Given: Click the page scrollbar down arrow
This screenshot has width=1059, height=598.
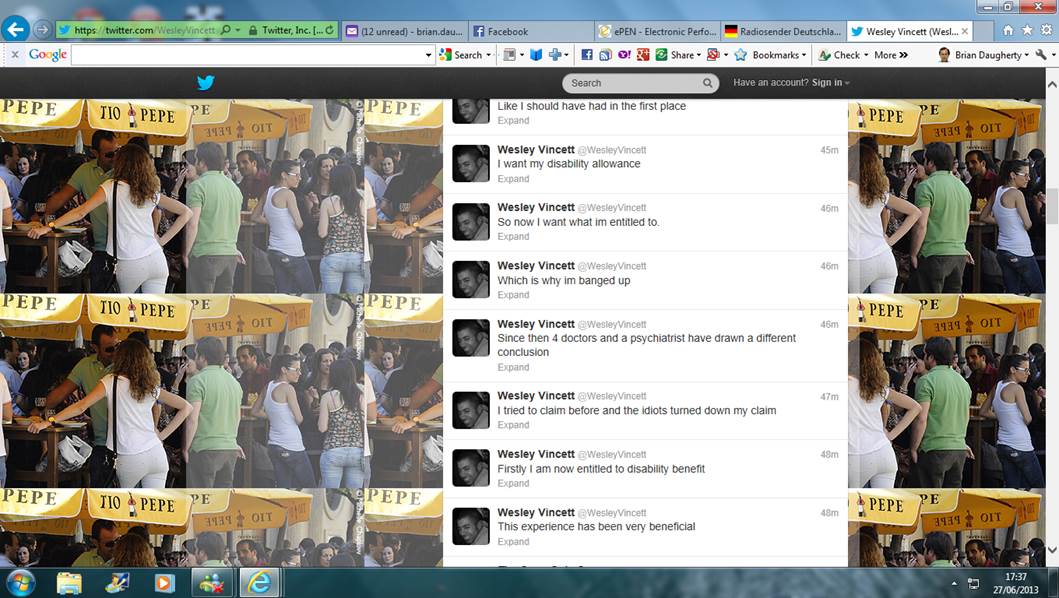Looking at the screenshot, I should point(1052,550).
